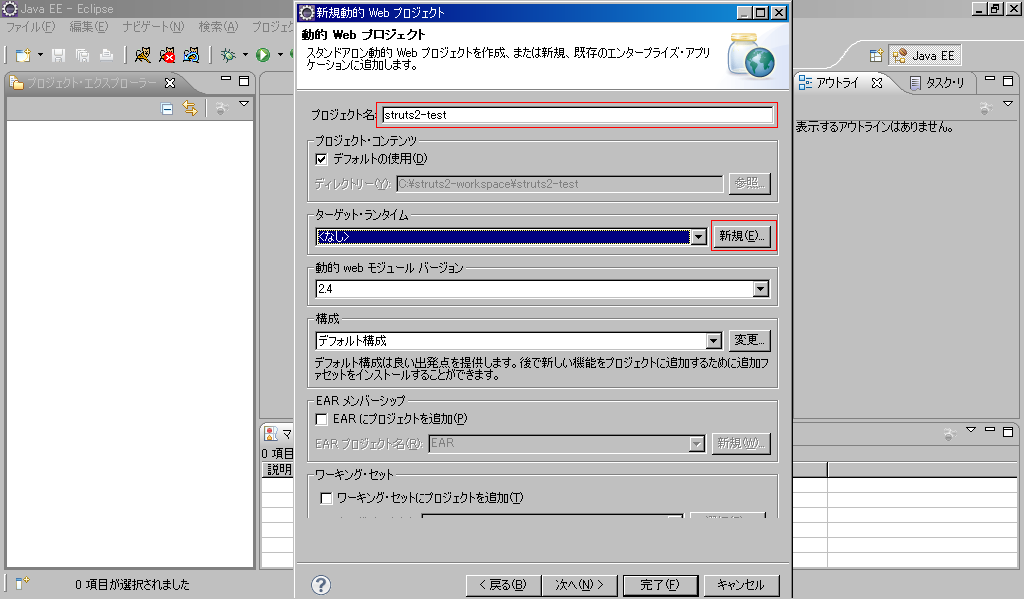Click the 次へ(N) > button
The image size is (1024, 600).
[579, 585]
